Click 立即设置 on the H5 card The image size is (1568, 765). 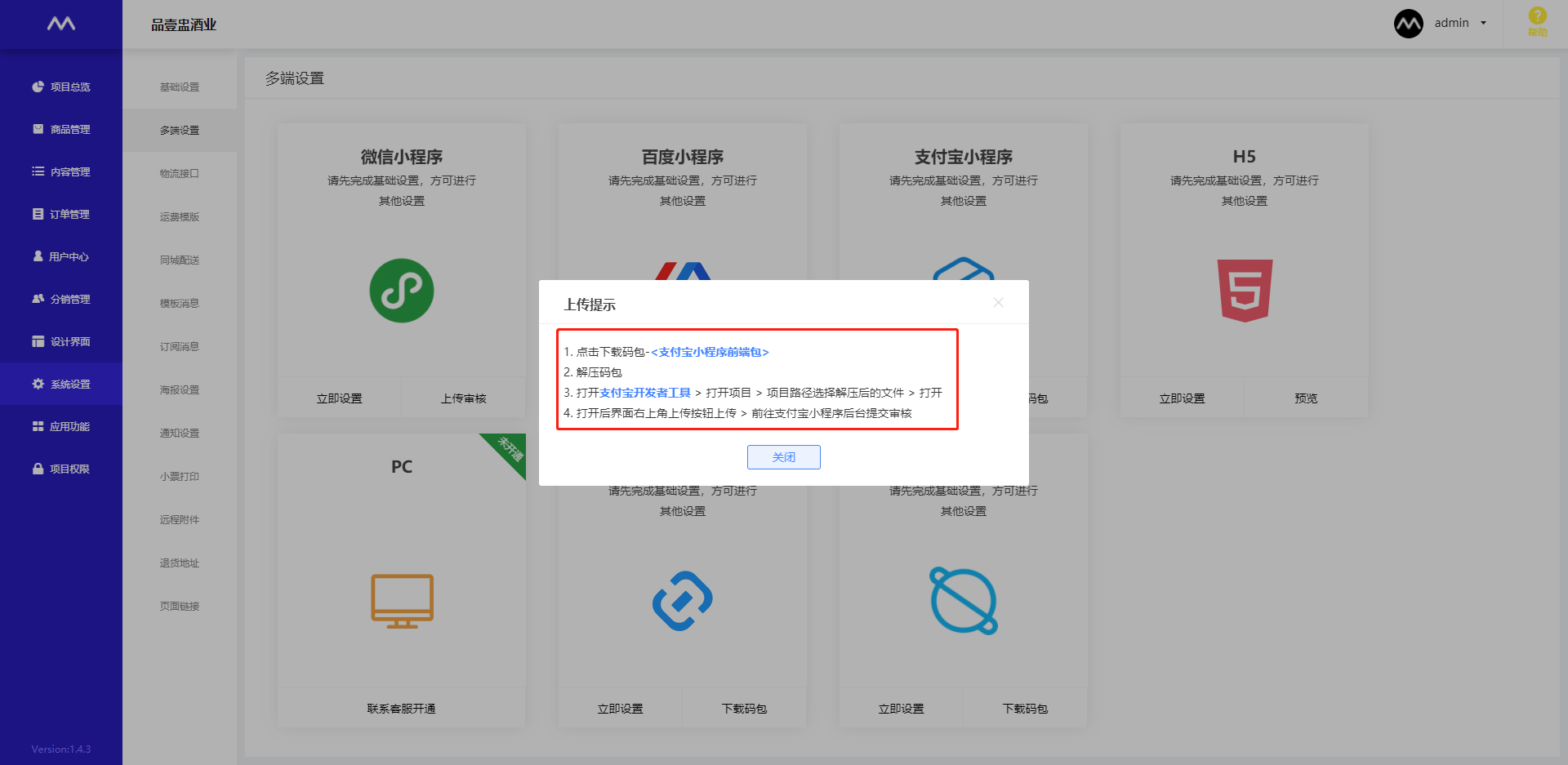1183,398
